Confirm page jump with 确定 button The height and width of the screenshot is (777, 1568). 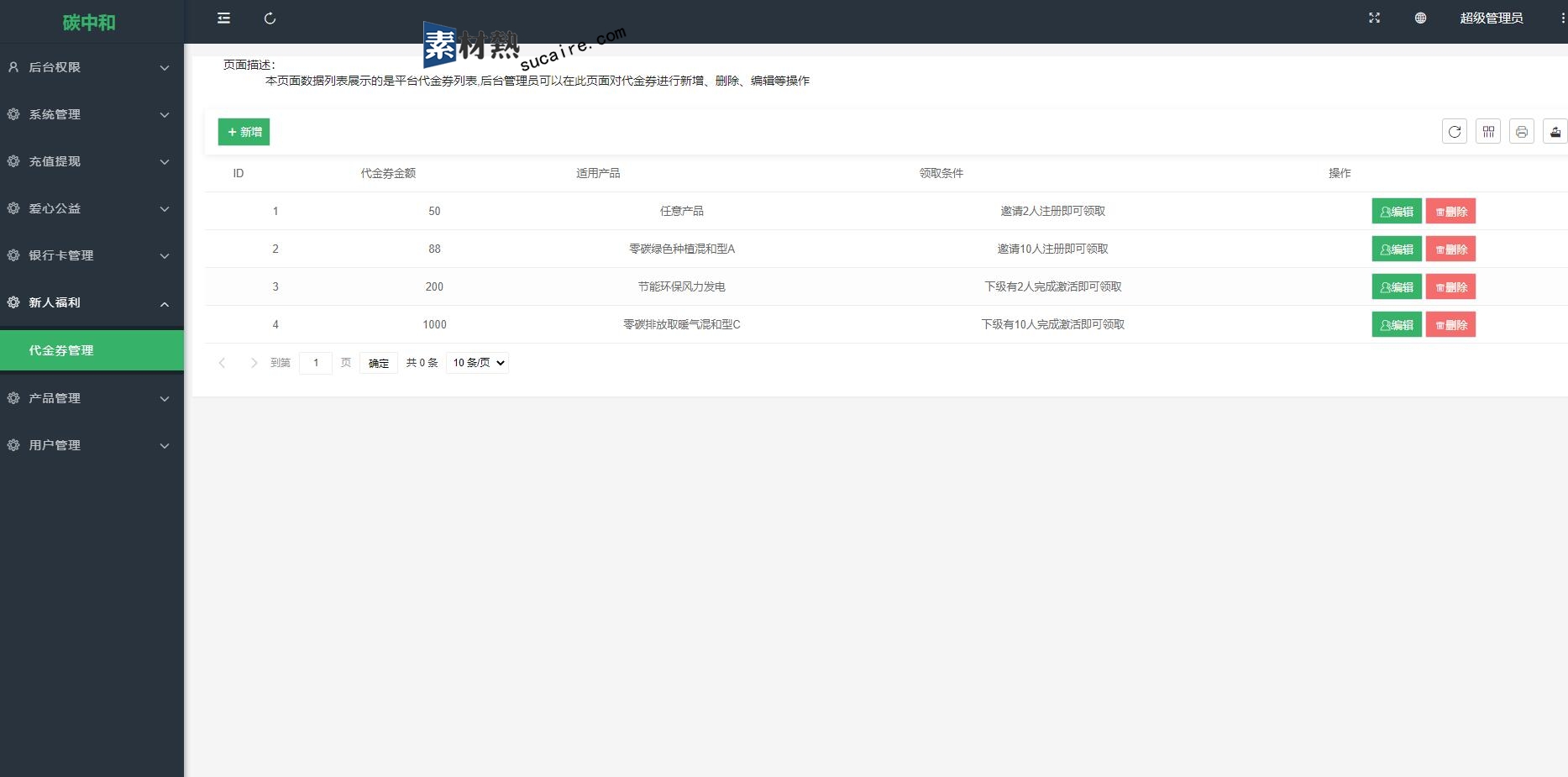click(x=379, y=363)
